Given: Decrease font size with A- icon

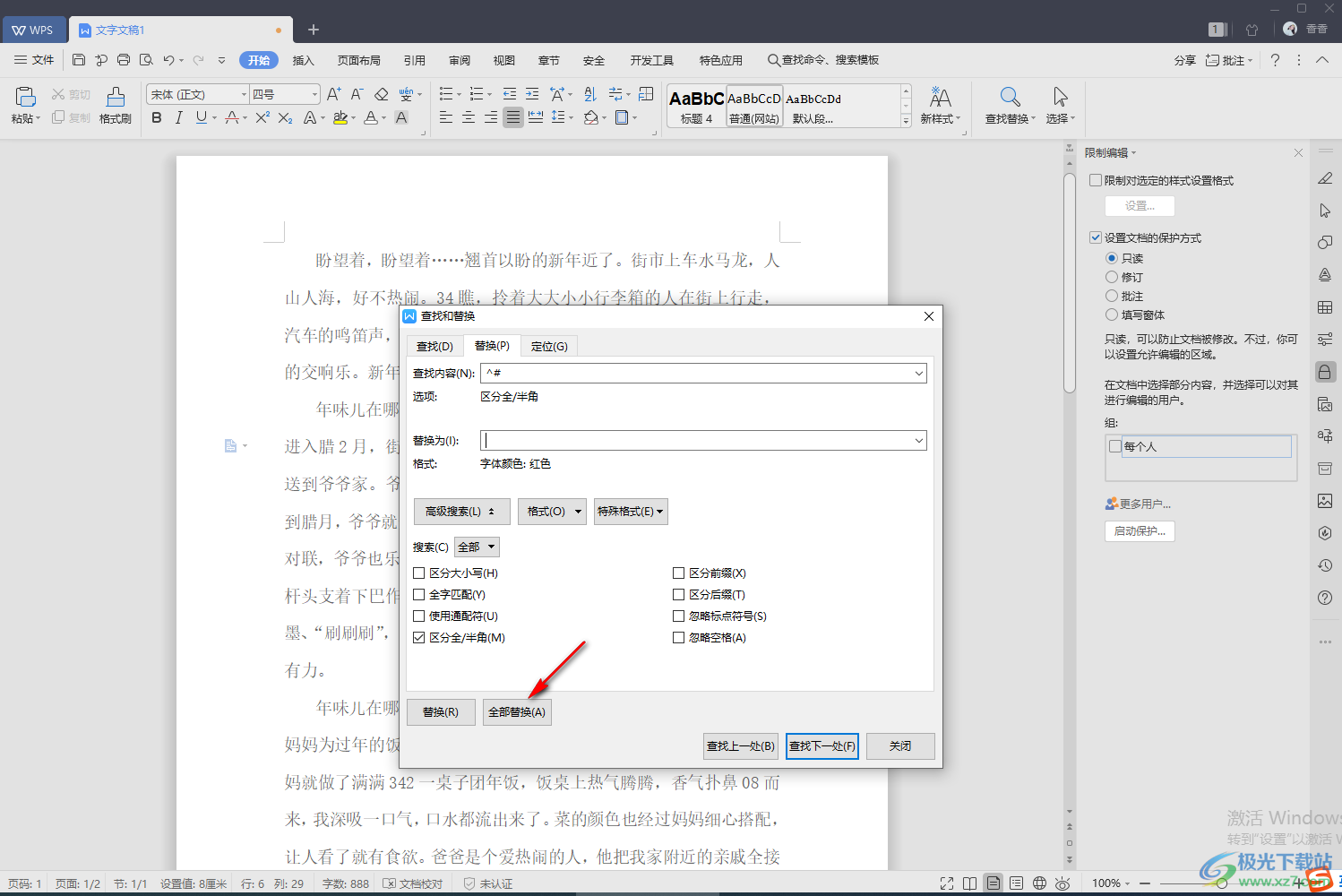Looking at the screenshot, I should 357,94.
